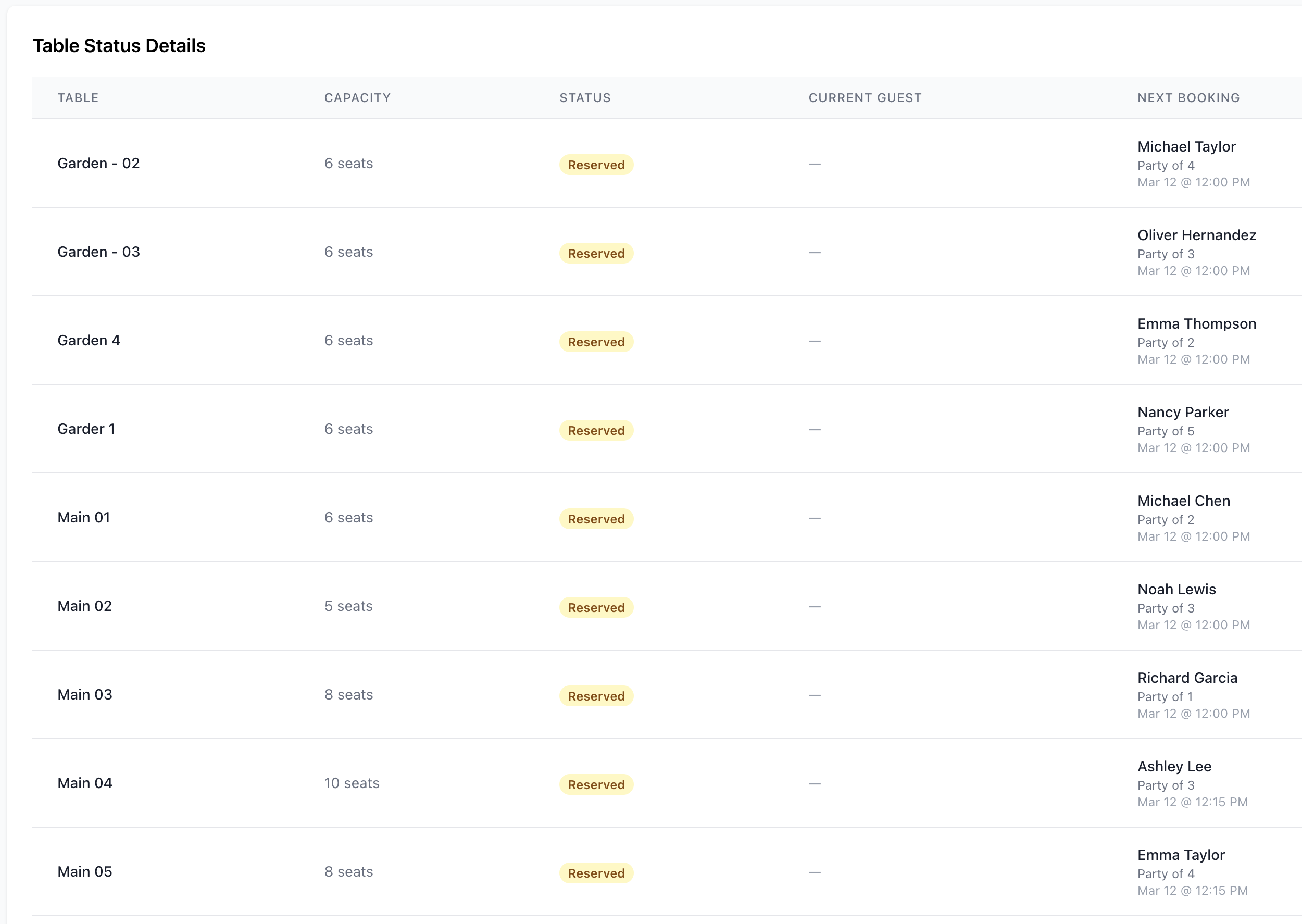Viewport: 1302px width, 924px height.
Task: Click the Emma Thompson booking name
Action: [x=1196, y=324]
